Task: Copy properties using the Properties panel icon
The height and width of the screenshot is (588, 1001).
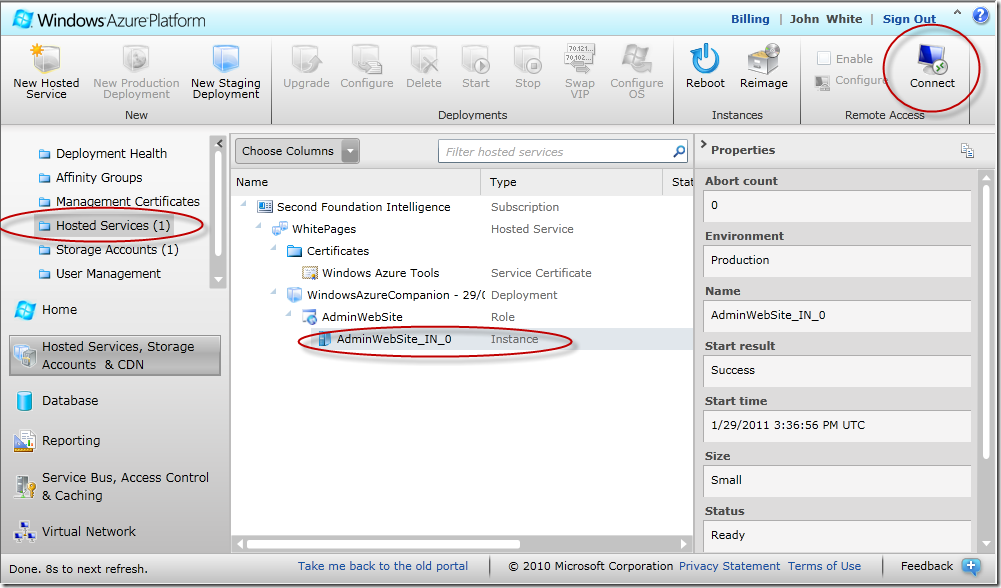Action: [967, 150]
